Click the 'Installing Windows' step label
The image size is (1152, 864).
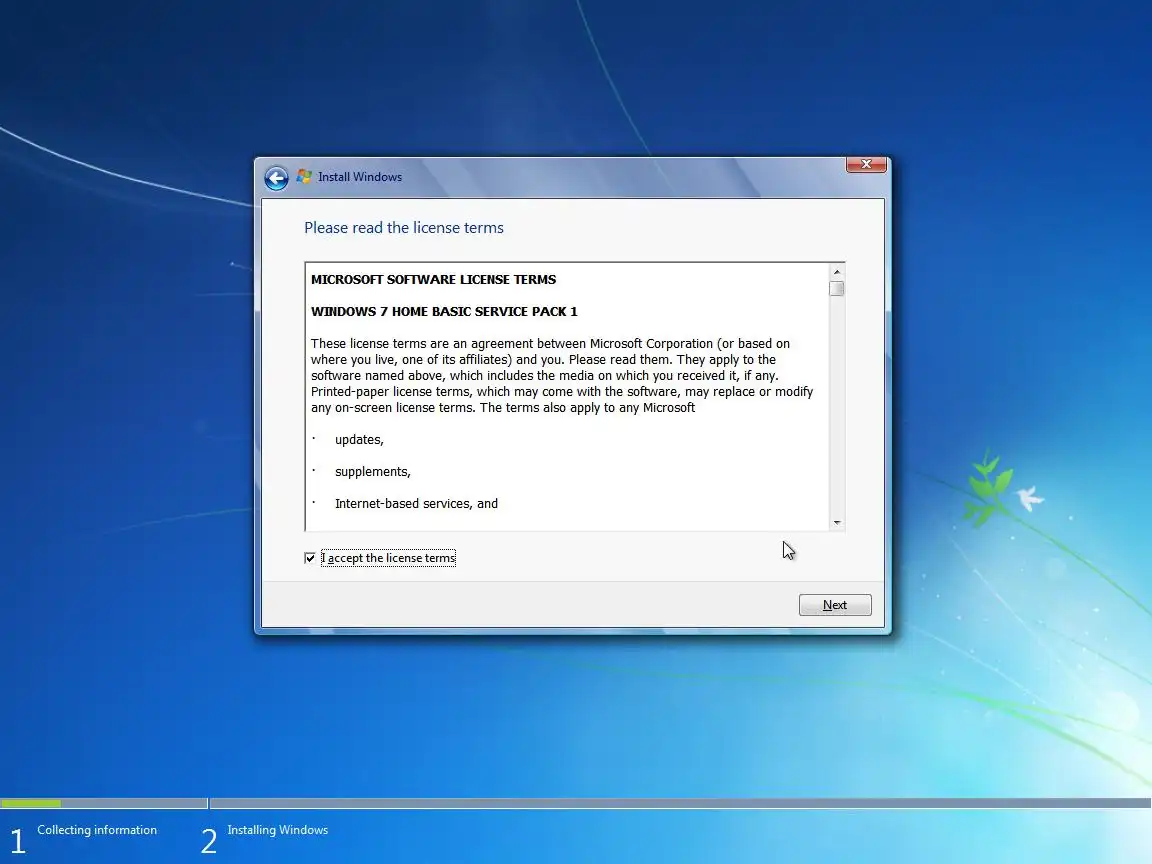278,829
